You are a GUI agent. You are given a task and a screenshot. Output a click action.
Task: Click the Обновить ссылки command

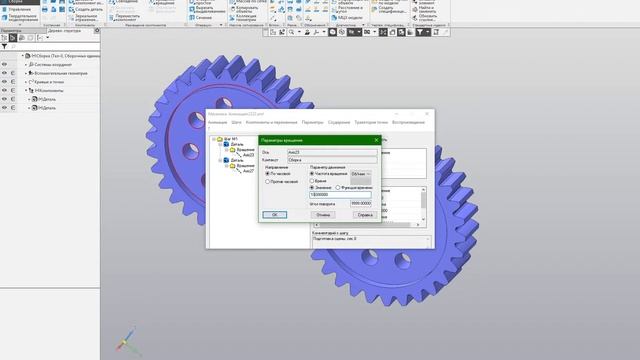[x=424, y=18]
